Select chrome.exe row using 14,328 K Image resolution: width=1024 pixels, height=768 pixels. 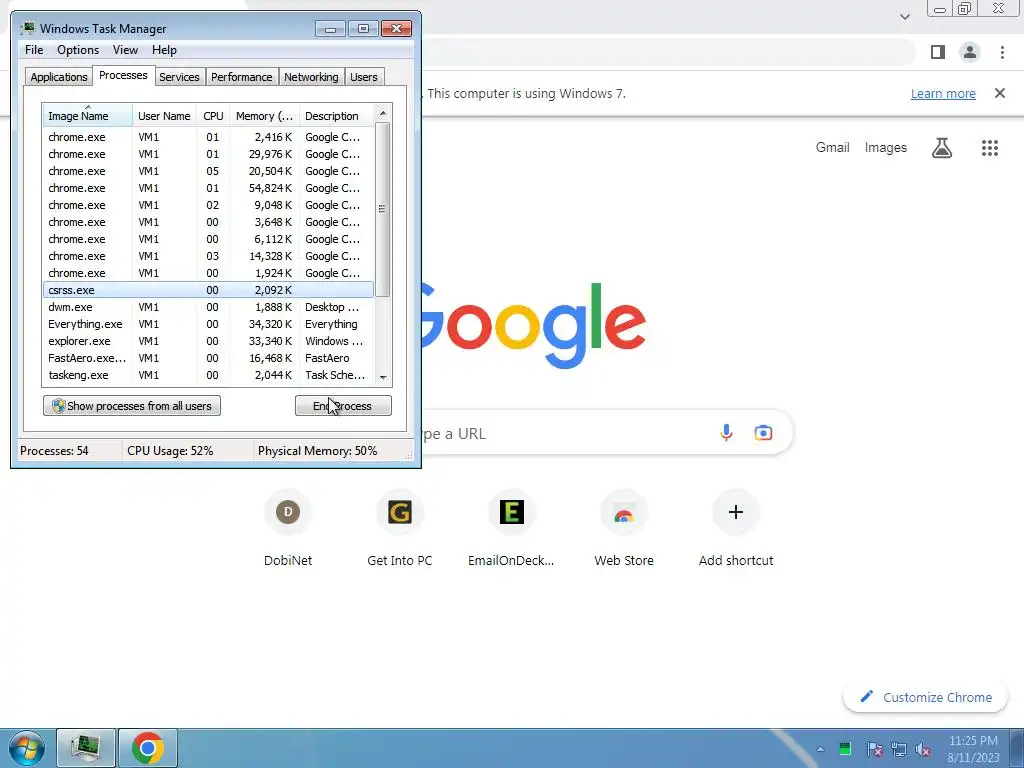coord(208,256)
